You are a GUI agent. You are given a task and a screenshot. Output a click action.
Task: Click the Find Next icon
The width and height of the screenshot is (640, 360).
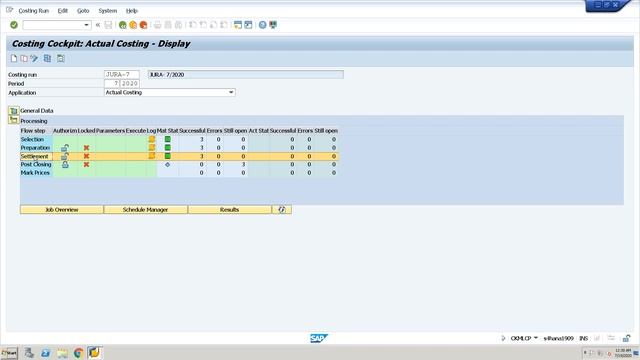[178, 25]
